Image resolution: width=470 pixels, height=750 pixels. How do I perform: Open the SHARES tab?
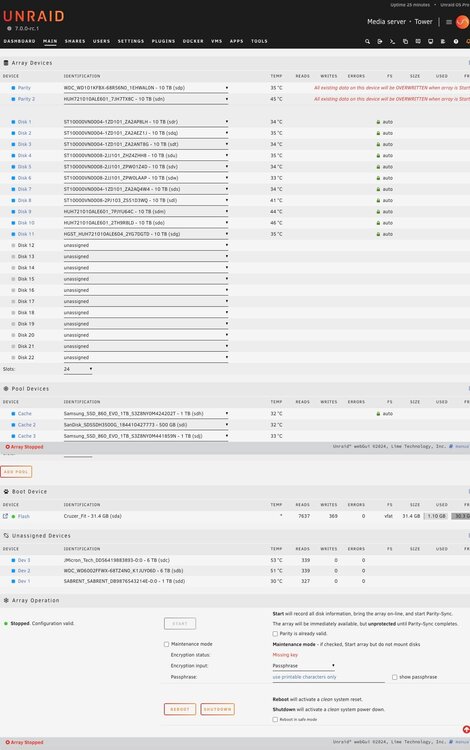(75, 41)
